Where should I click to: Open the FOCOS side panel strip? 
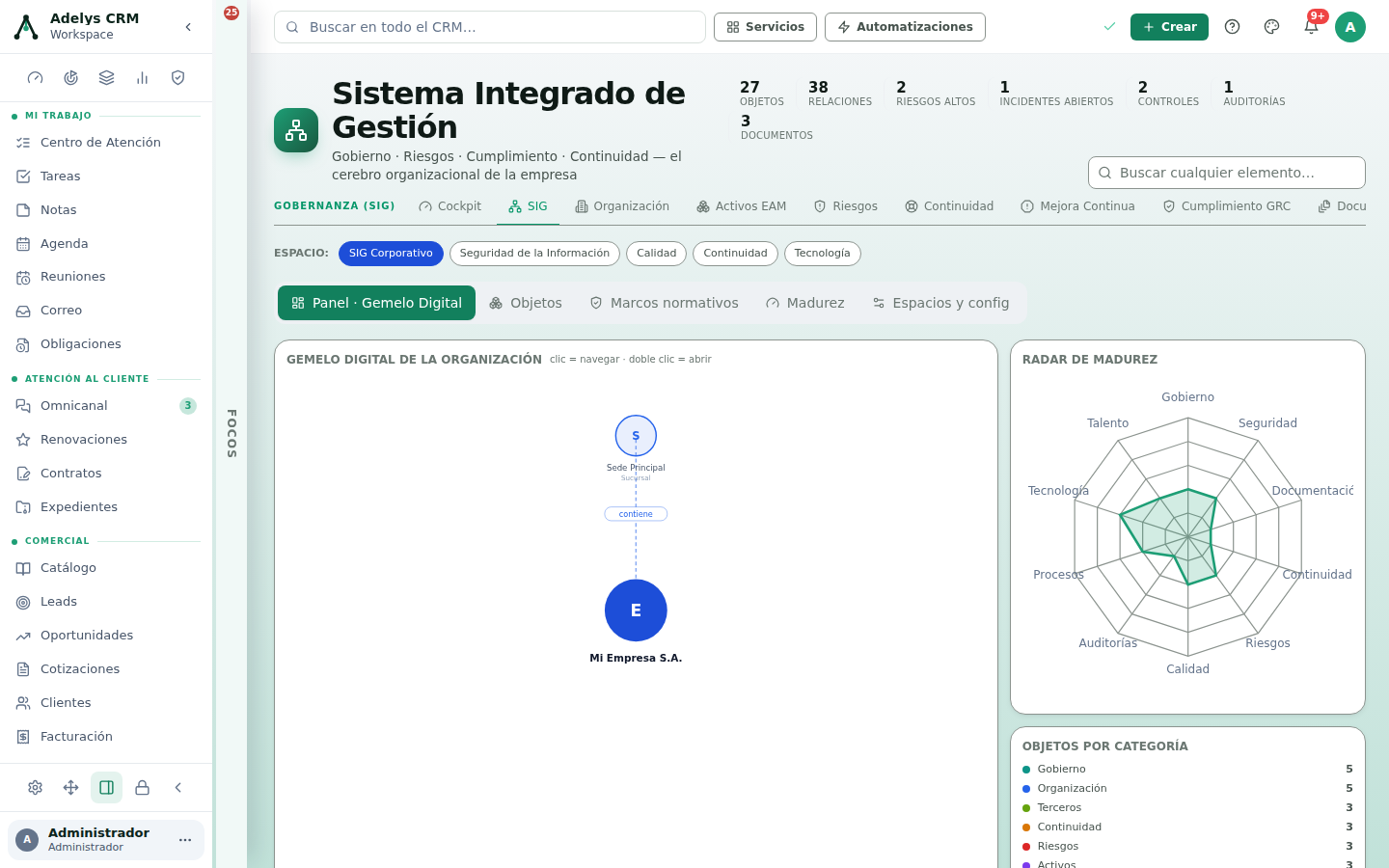click(231, 434)
